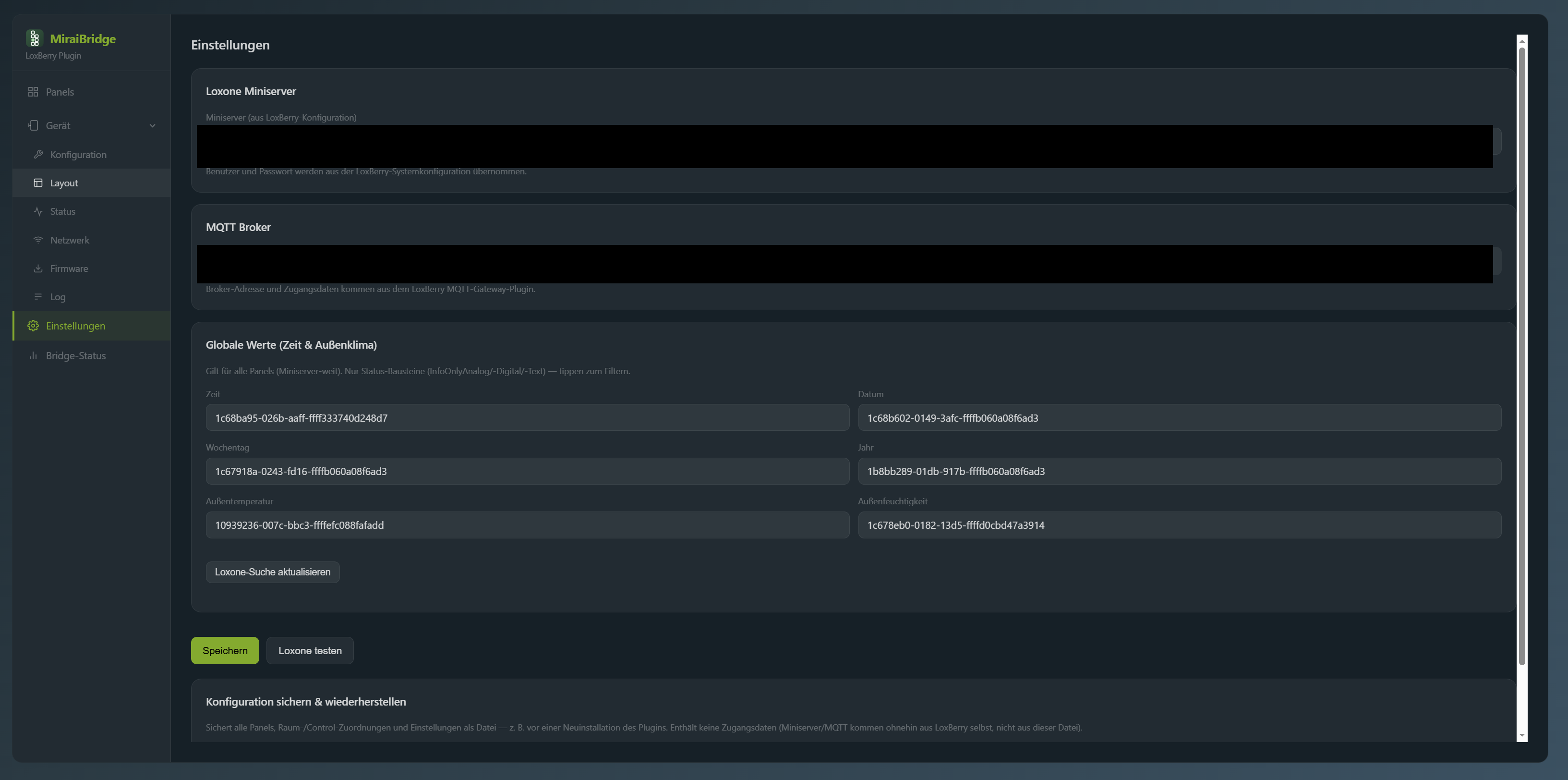Click Globale Werte section heading
Viewport: 1568px width, 780px height.
(291, 345)
